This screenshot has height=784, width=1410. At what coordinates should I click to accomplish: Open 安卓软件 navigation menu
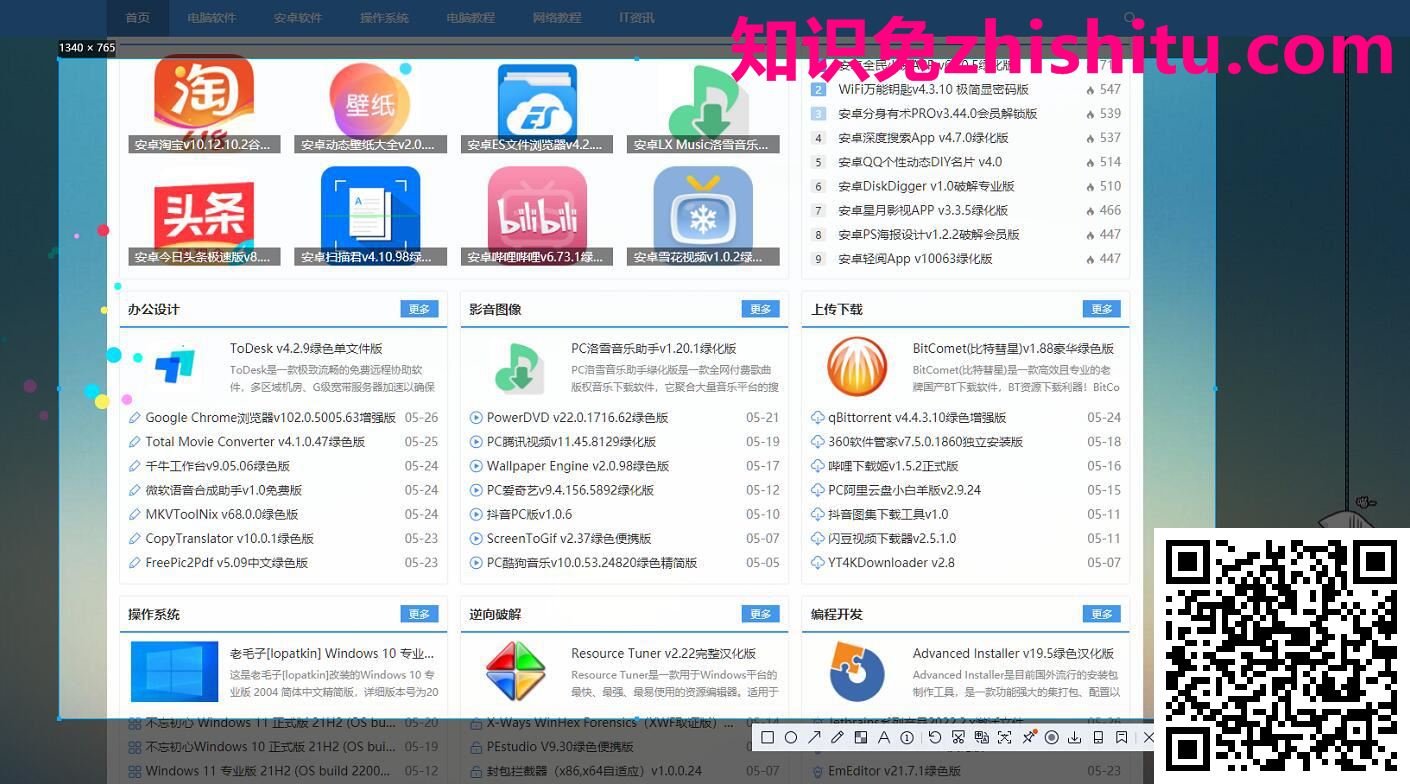point(298,18)
